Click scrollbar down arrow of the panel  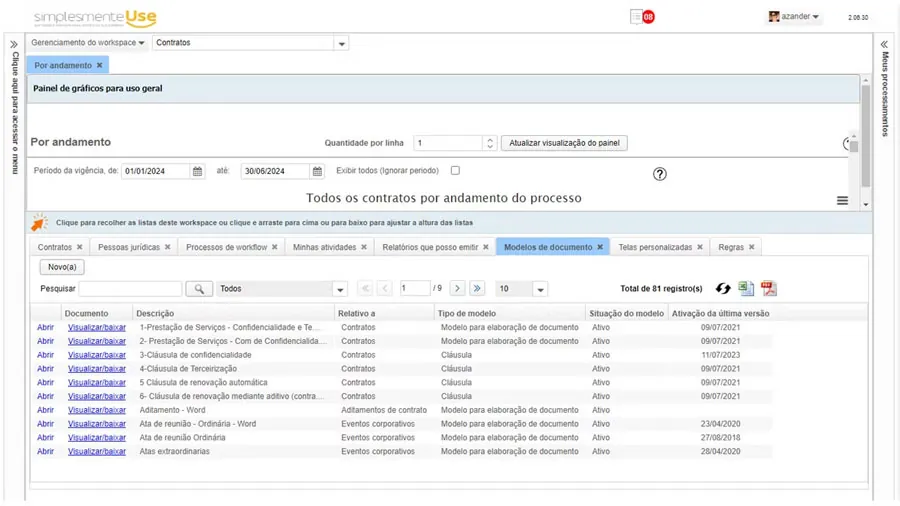coord(866,205)
